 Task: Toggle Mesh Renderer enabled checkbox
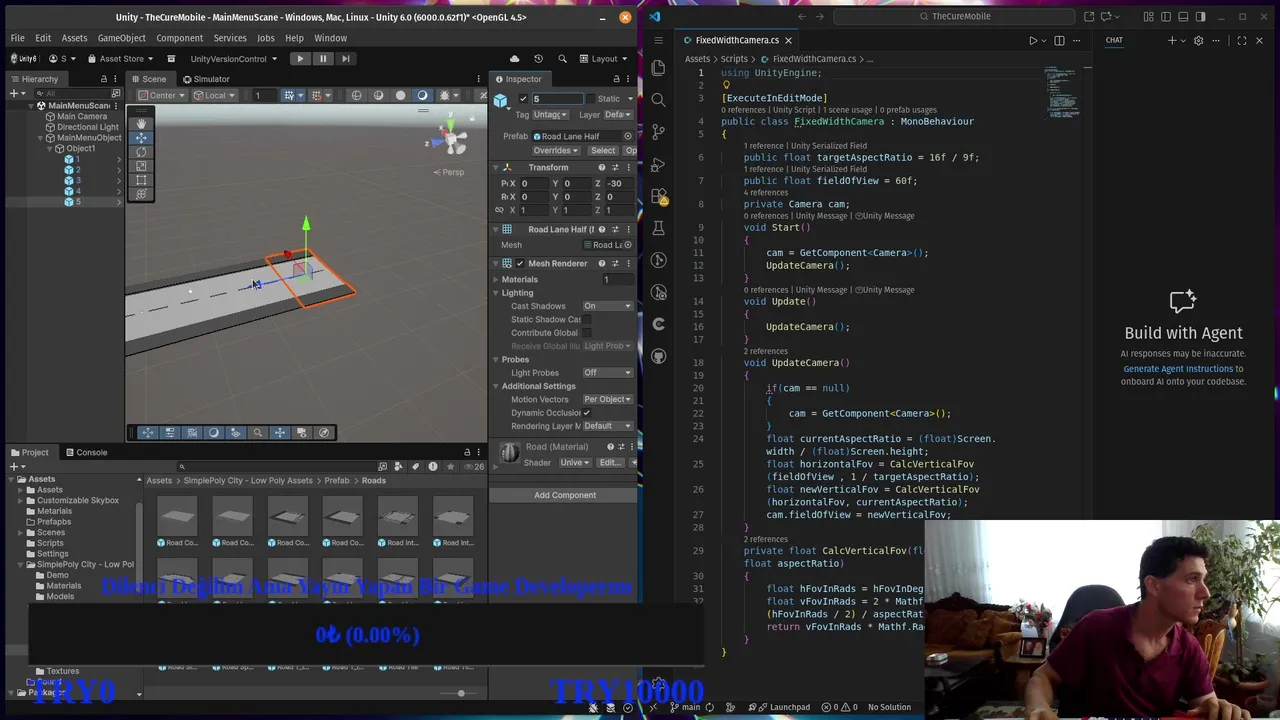pyautogui.click(x=519, y=263)
